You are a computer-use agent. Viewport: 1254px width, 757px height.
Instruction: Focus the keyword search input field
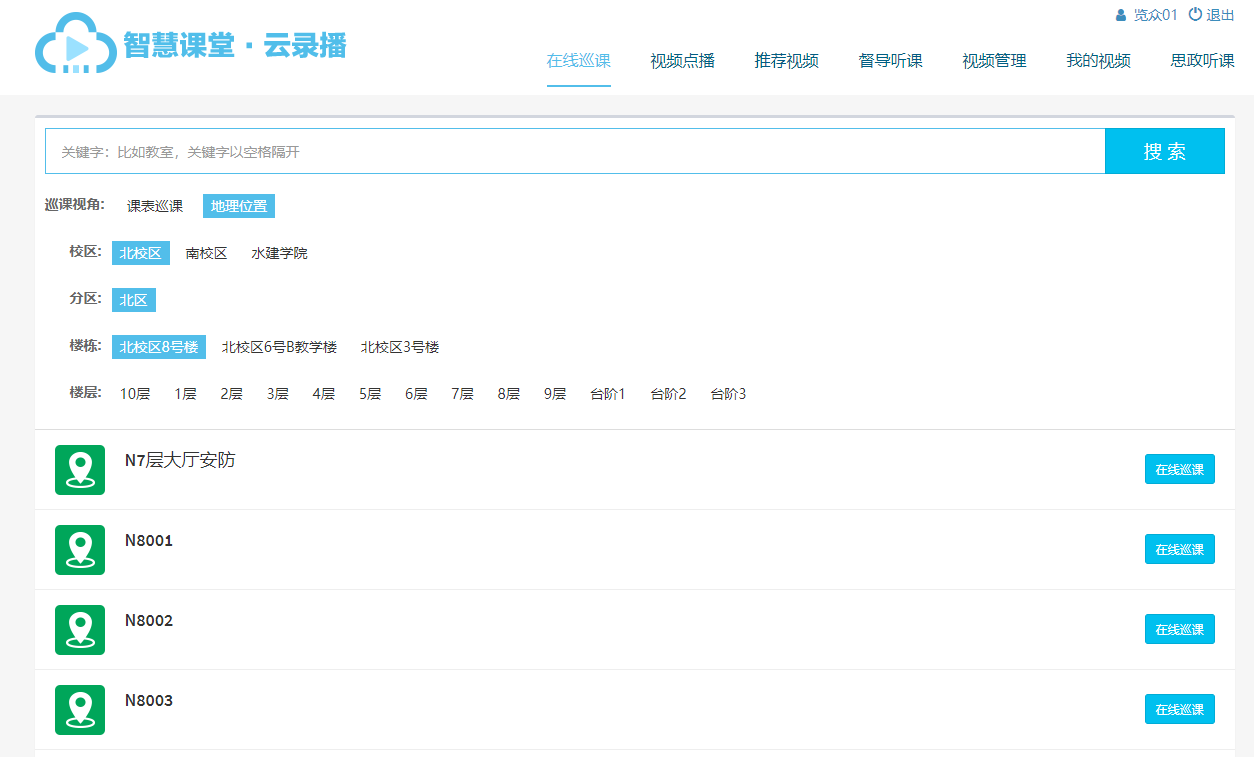tap(575, 151)
